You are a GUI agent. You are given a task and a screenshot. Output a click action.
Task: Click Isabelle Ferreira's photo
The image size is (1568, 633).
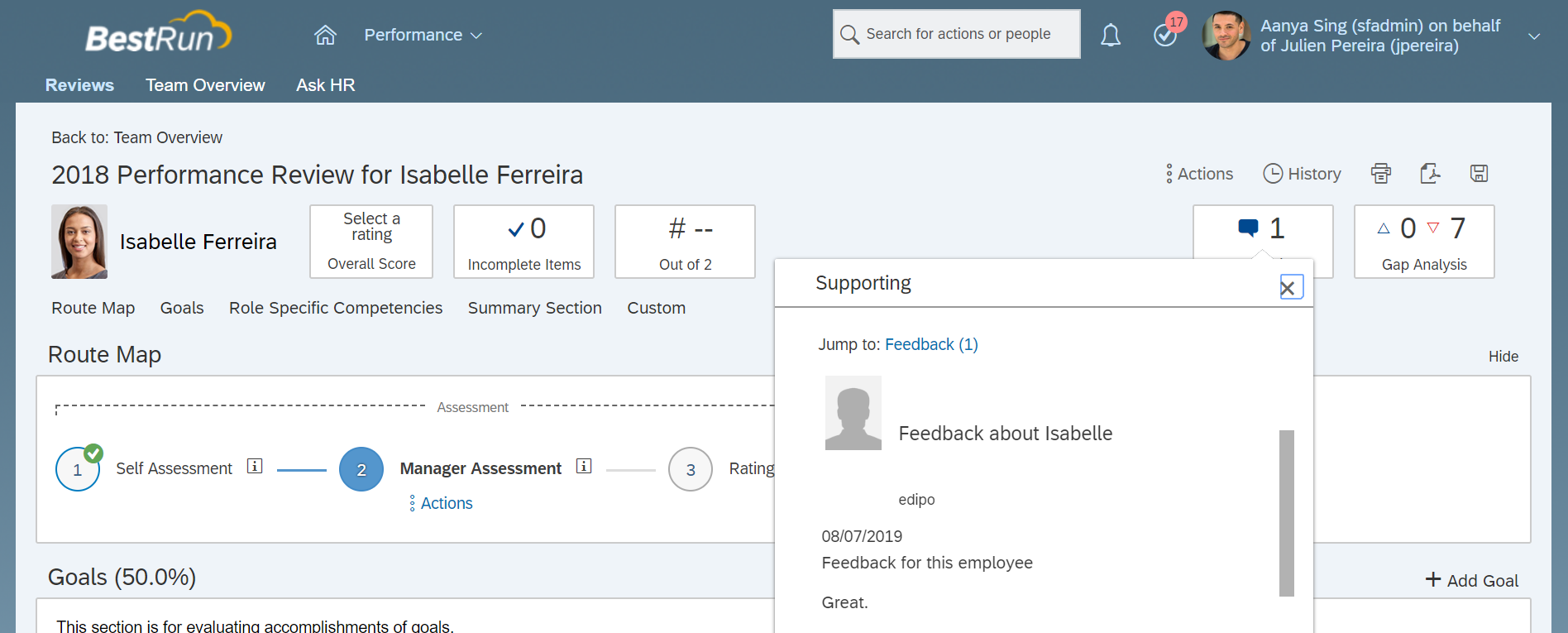[x=79, y=242]
